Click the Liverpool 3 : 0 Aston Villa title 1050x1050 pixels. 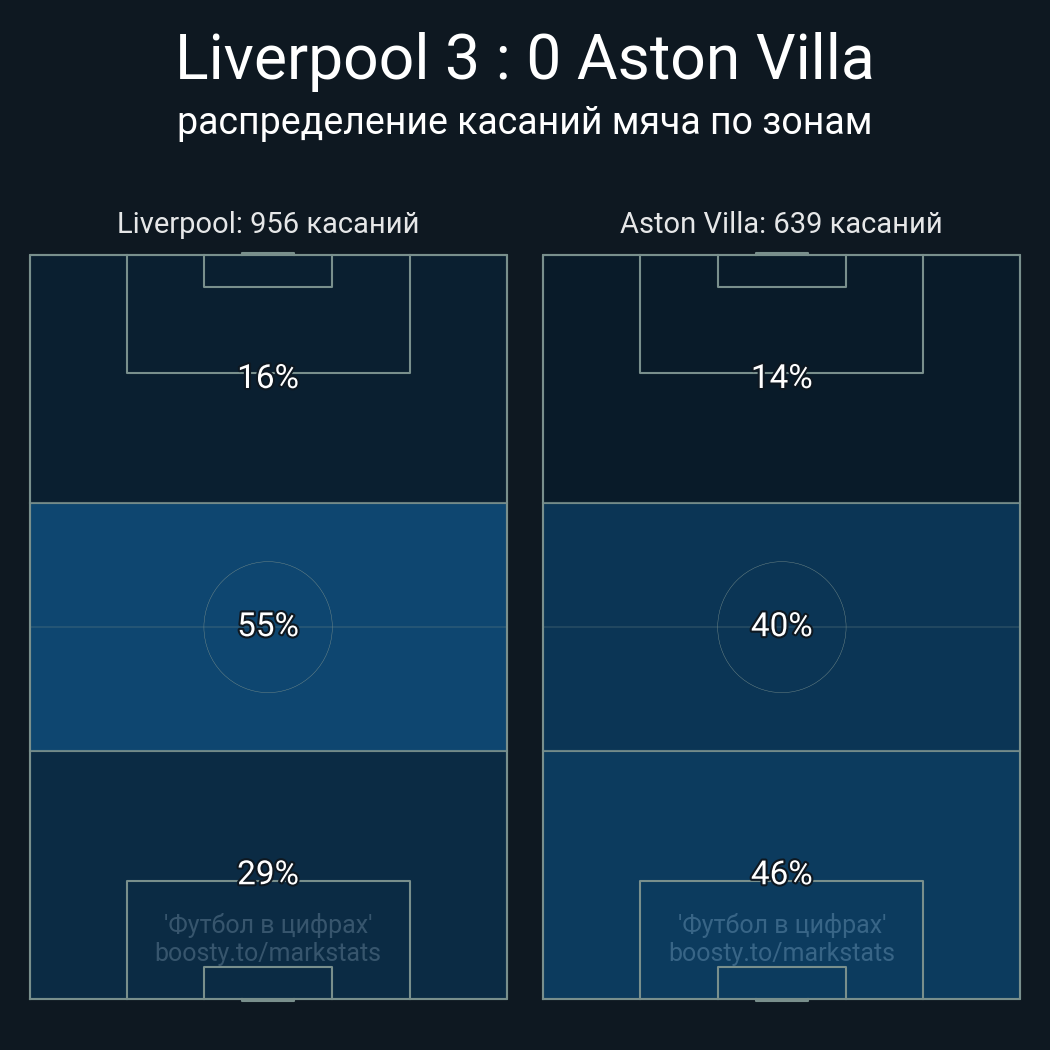524,59
